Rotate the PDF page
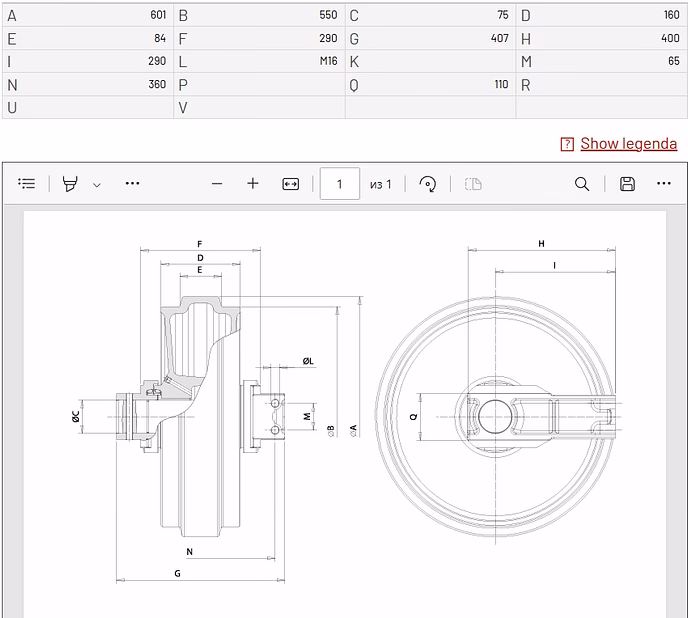688x618 pixels. pyautogui.click(x=427, y=183)
